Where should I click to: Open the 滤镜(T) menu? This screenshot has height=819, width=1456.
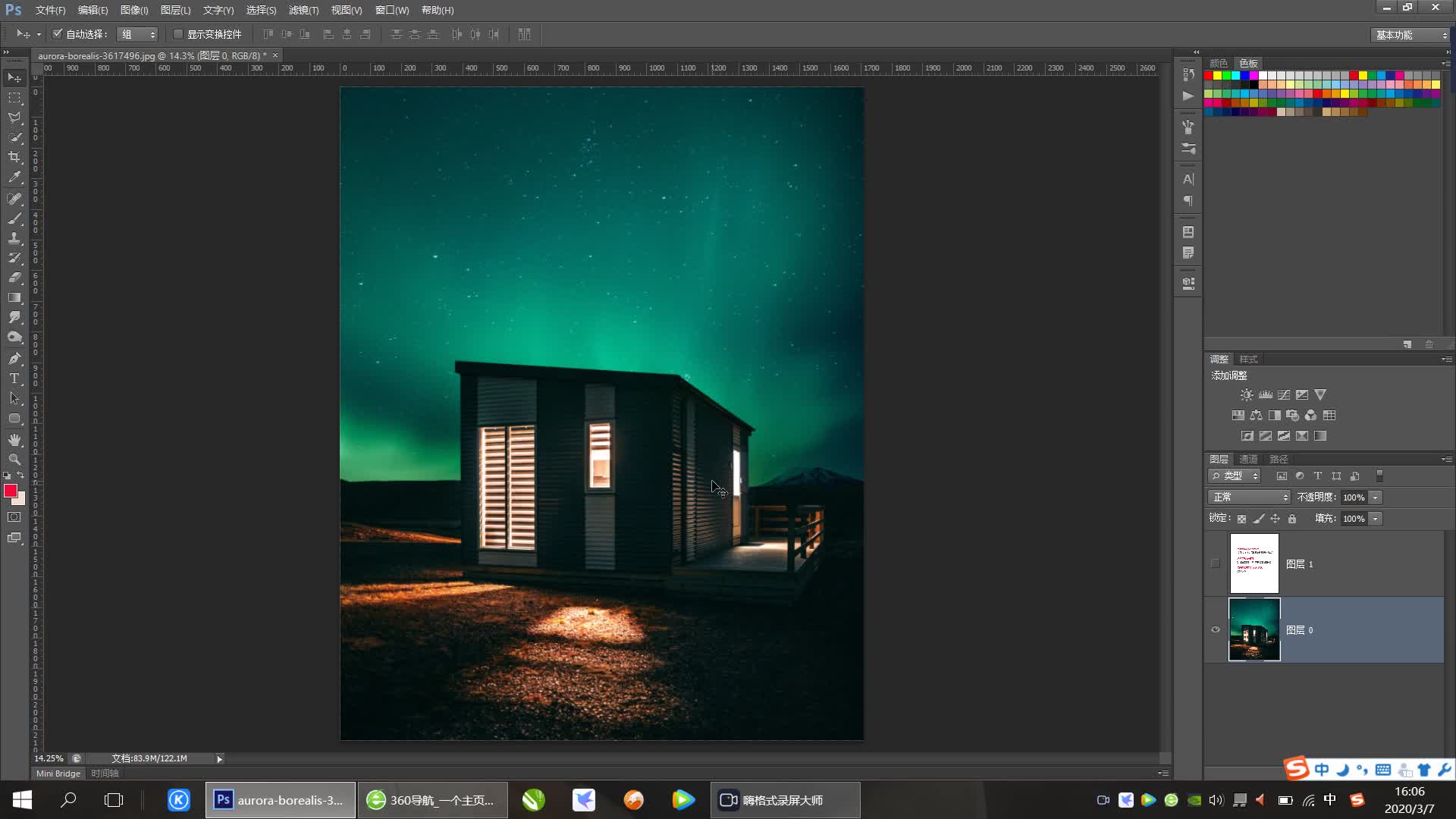point(303,10)
